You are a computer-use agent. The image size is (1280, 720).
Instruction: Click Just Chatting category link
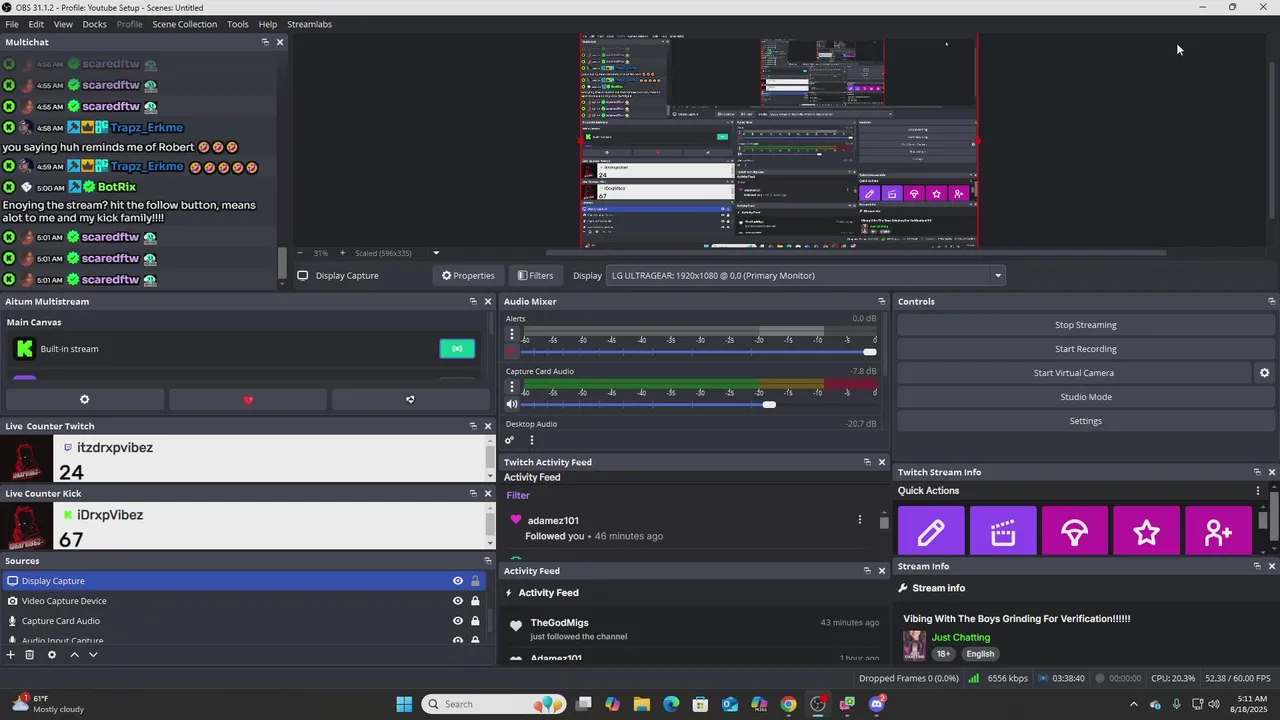[961, 638]
